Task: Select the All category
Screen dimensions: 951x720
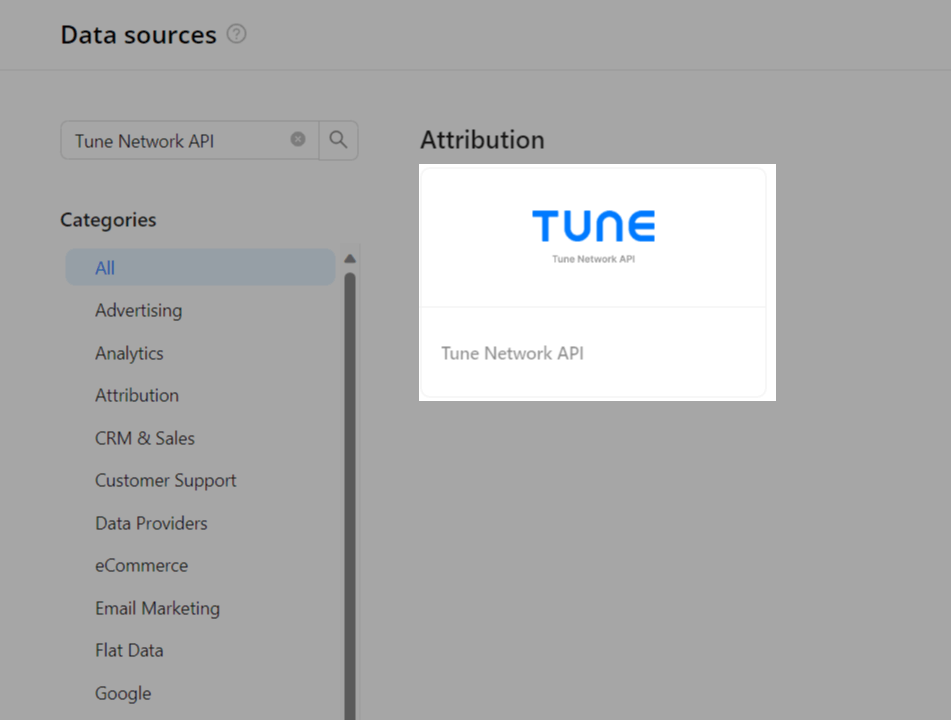Action: tap(200, 267)
